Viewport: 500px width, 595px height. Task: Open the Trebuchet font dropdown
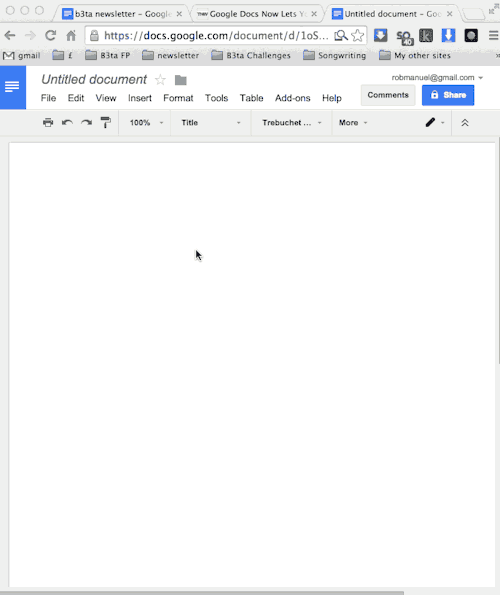point(291,123)
